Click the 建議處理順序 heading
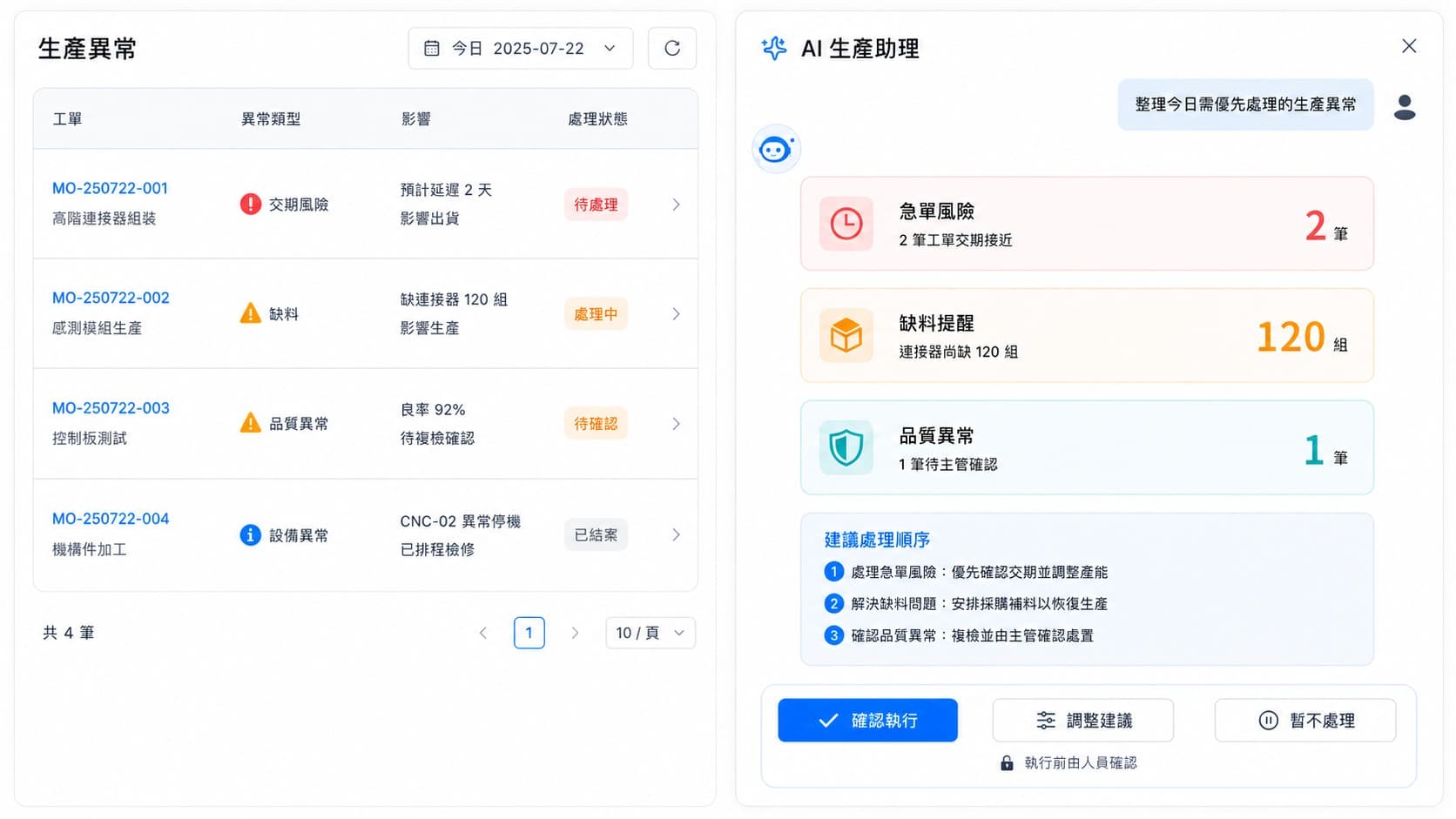 click(877, 540)
